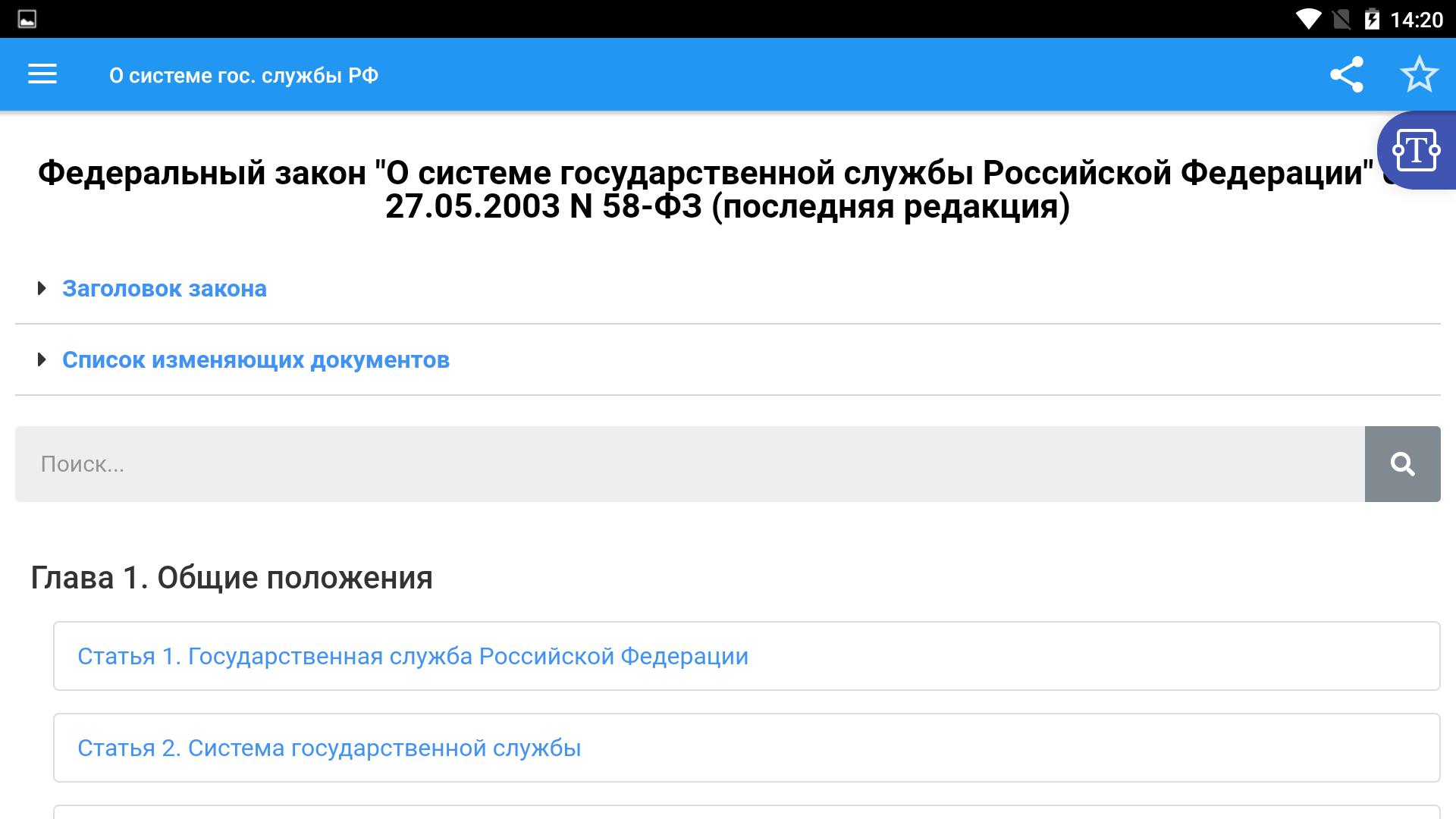Add the law to favorites with star

click(1418, 74)
